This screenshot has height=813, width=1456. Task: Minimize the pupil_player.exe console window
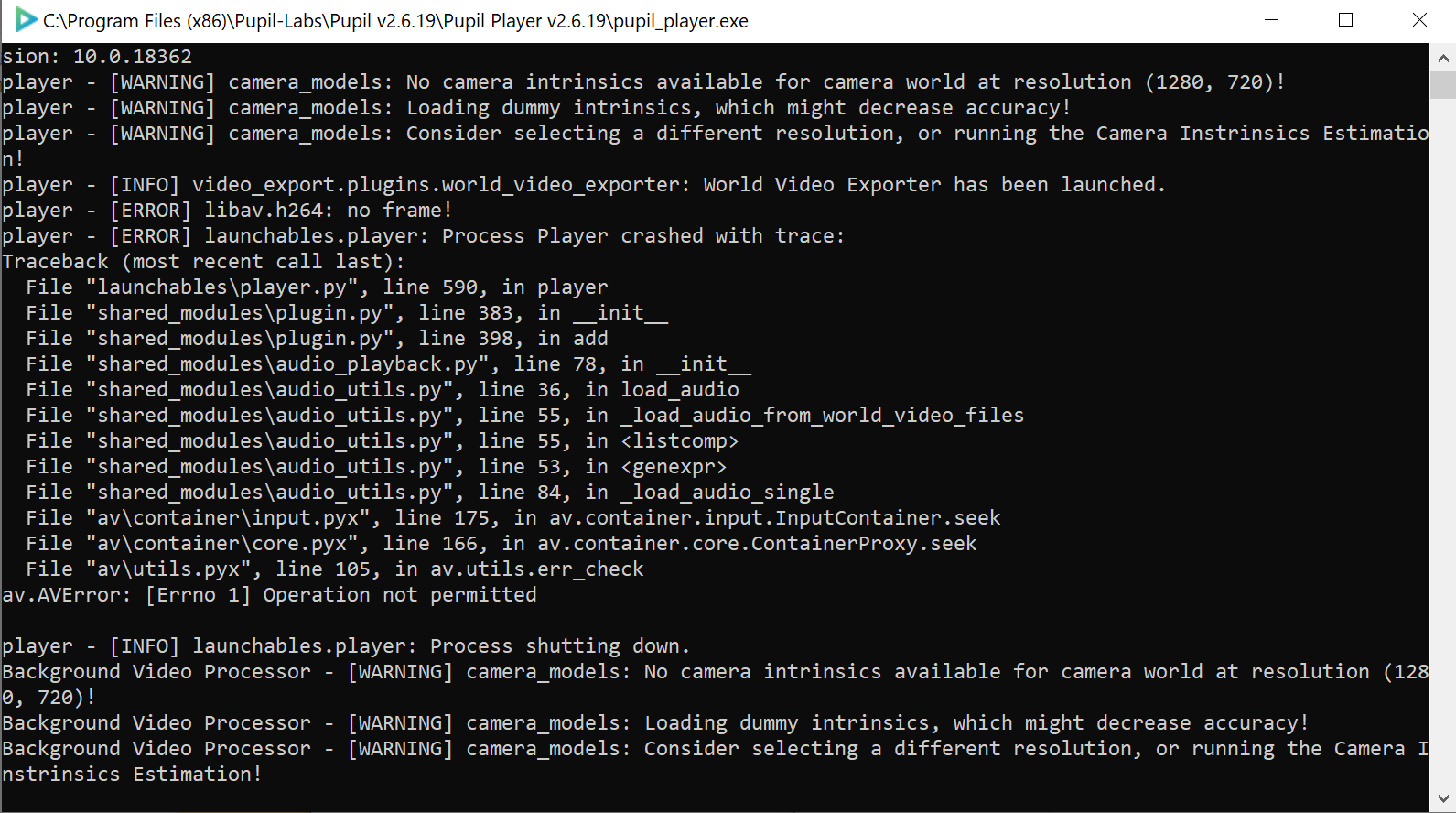[1271, 20]
